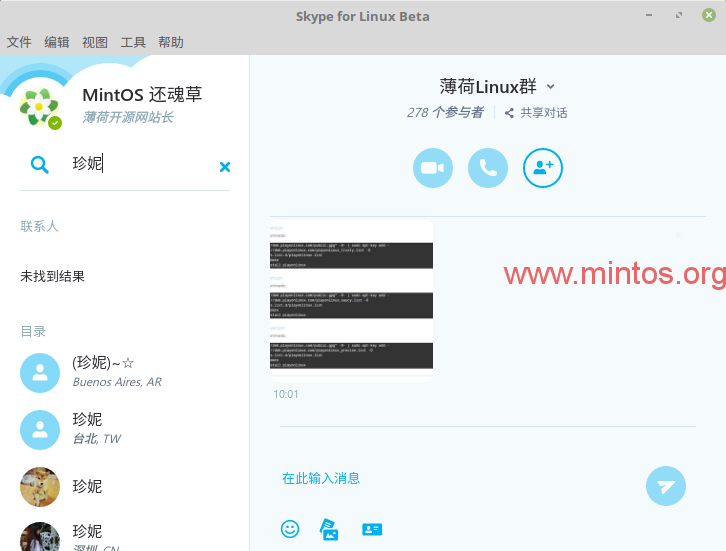Start a video call in the group chat
This screenshot has height=551, width=726.
coord(432,168)
